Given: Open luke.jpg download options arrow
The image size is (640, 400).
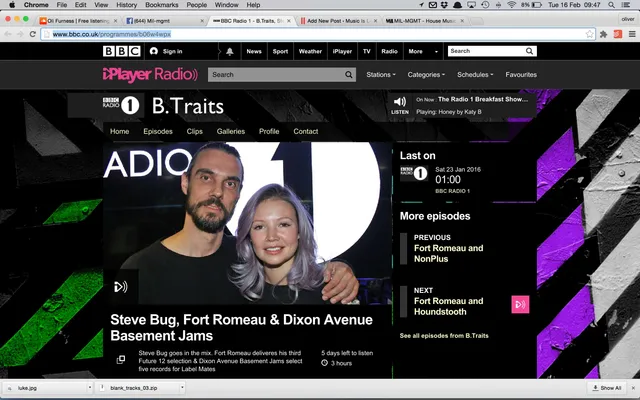Looking at the screenshot, I should [x=89, y=388].
